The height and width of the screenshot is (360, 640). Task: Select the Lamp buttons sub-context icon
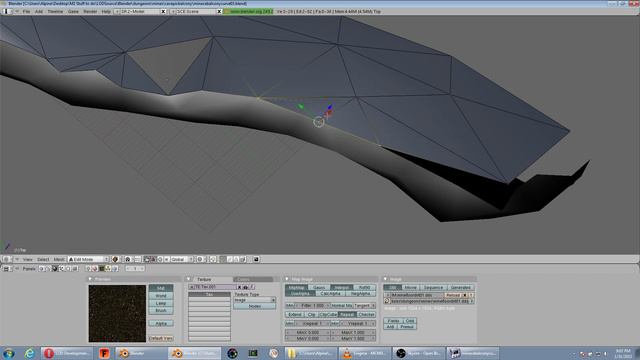[x=88, y=269]
